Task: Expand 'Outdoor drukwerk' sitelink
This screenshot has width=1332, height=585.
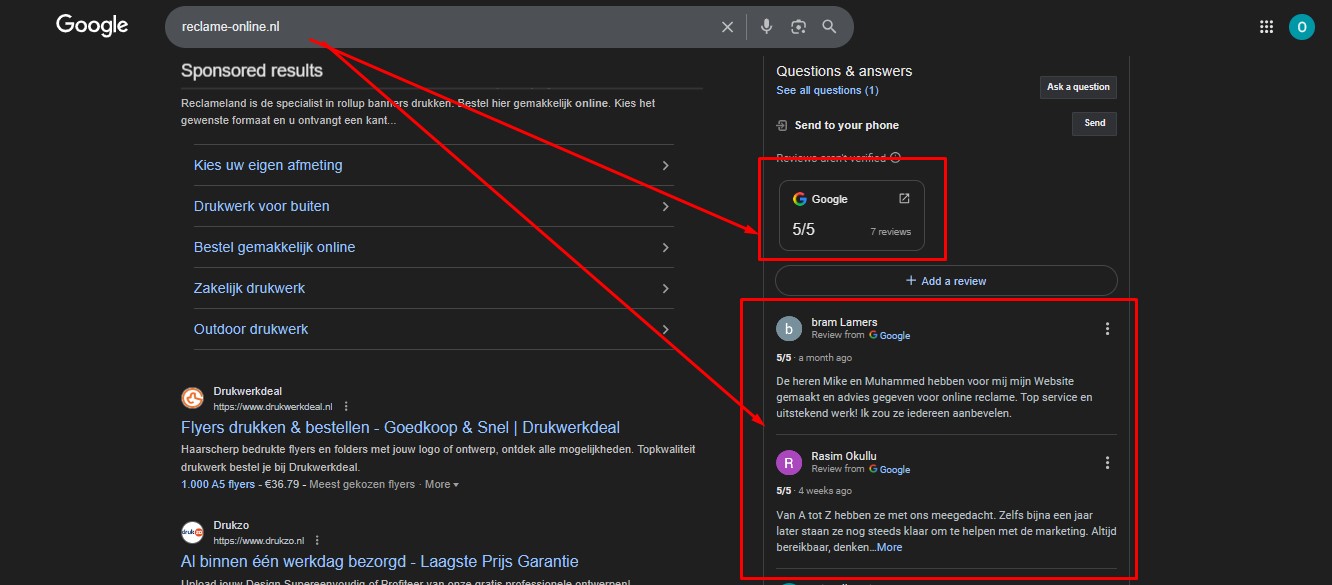Action: coord(665,329)
